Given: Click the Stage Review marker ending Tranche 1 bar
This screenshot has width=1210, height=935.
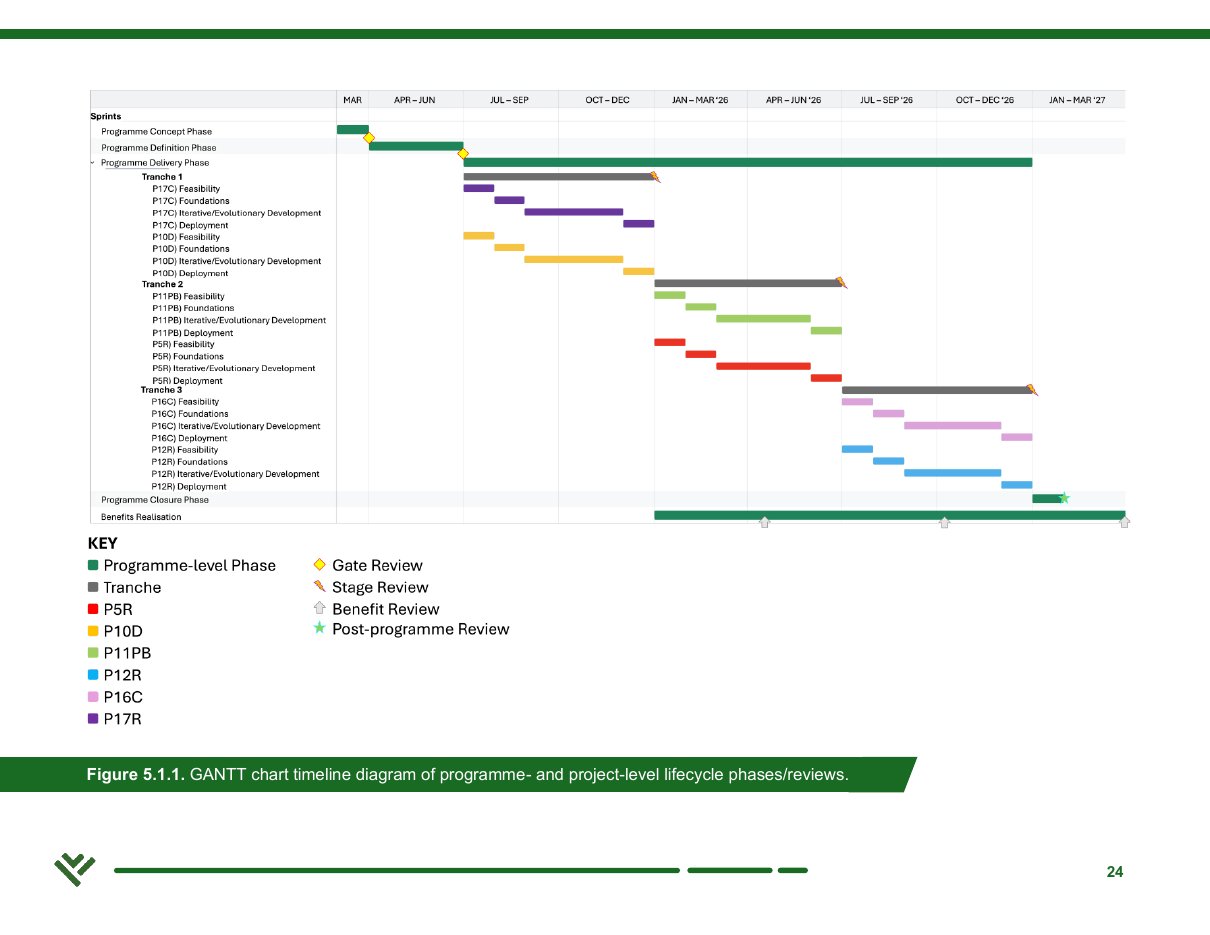Looking at the screenshot, I should 656,177.
